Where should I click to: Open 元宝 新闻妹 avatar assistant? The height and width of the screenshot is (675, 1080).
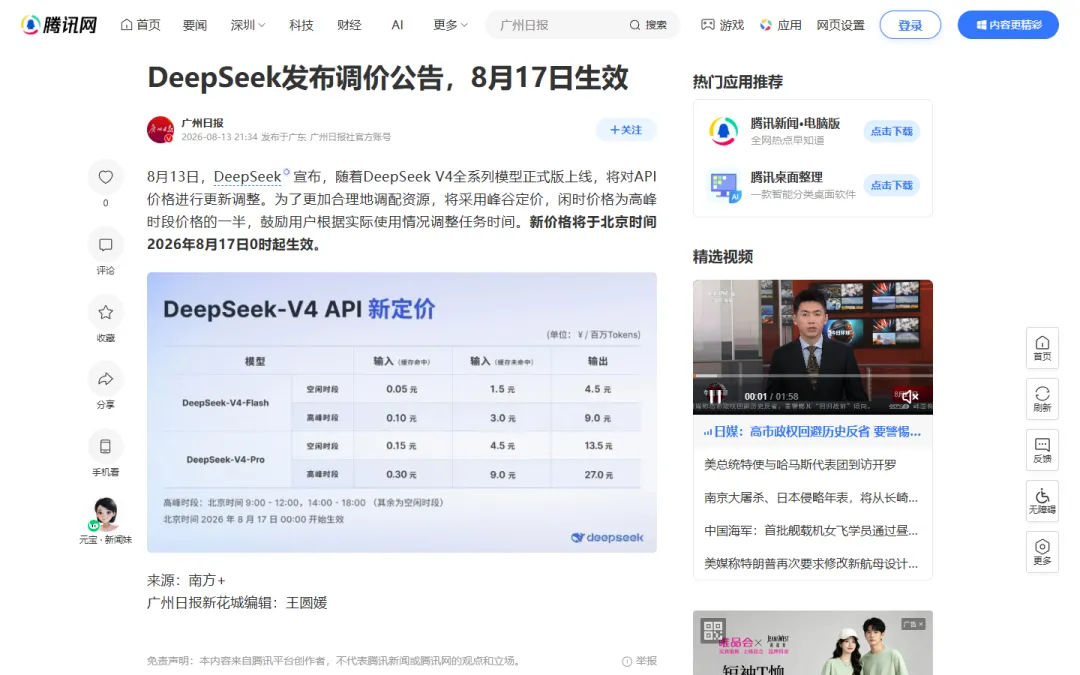[x=105, y=514]
